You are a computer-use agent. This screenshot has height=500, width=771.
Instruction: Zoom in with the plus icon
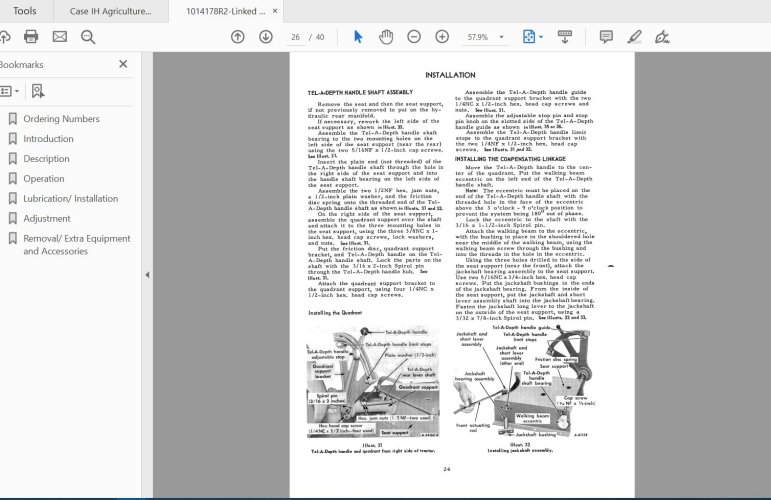(442, 37)
